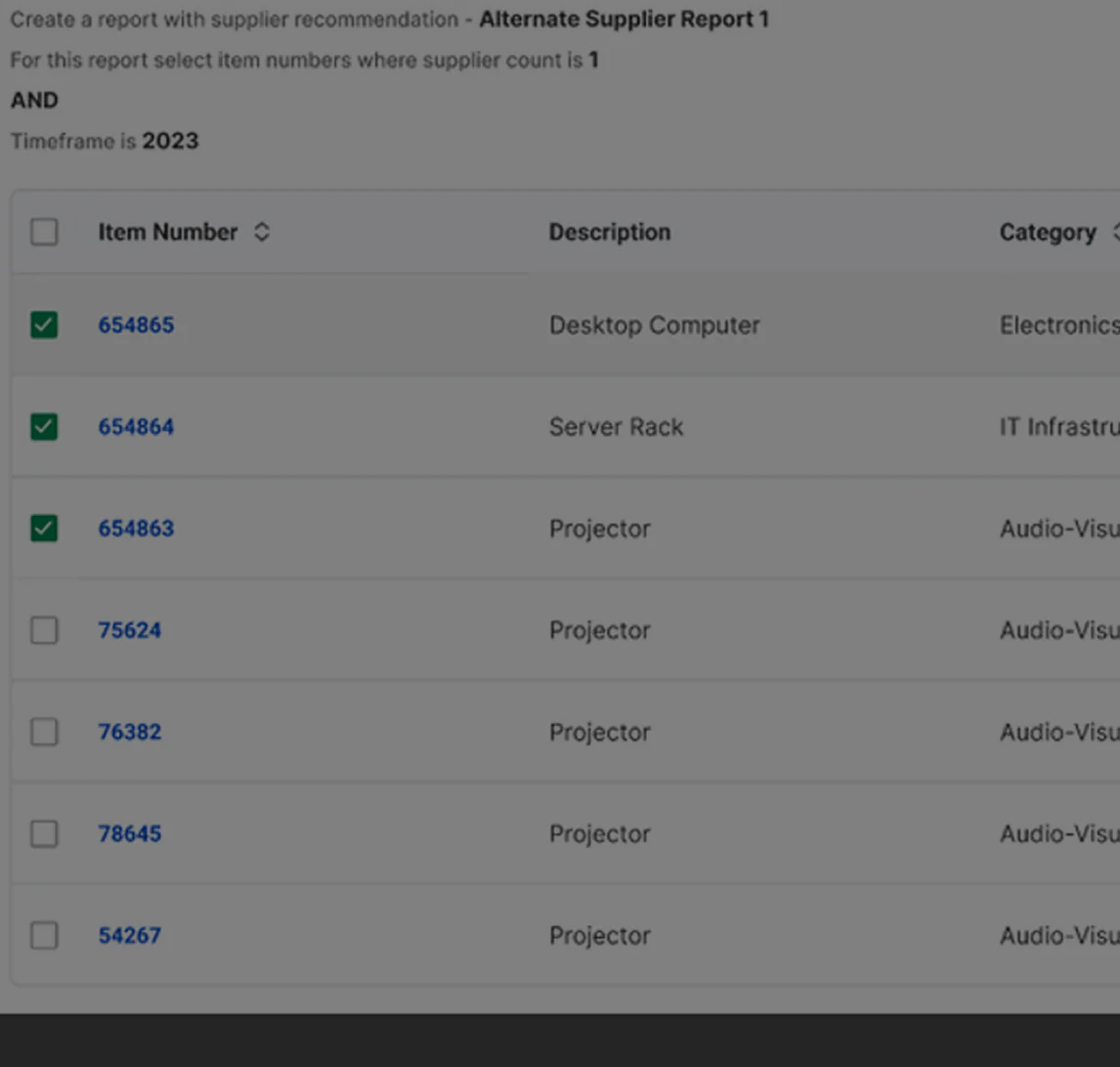
Task: Open item number 654864 link
Action: (136, 427)
